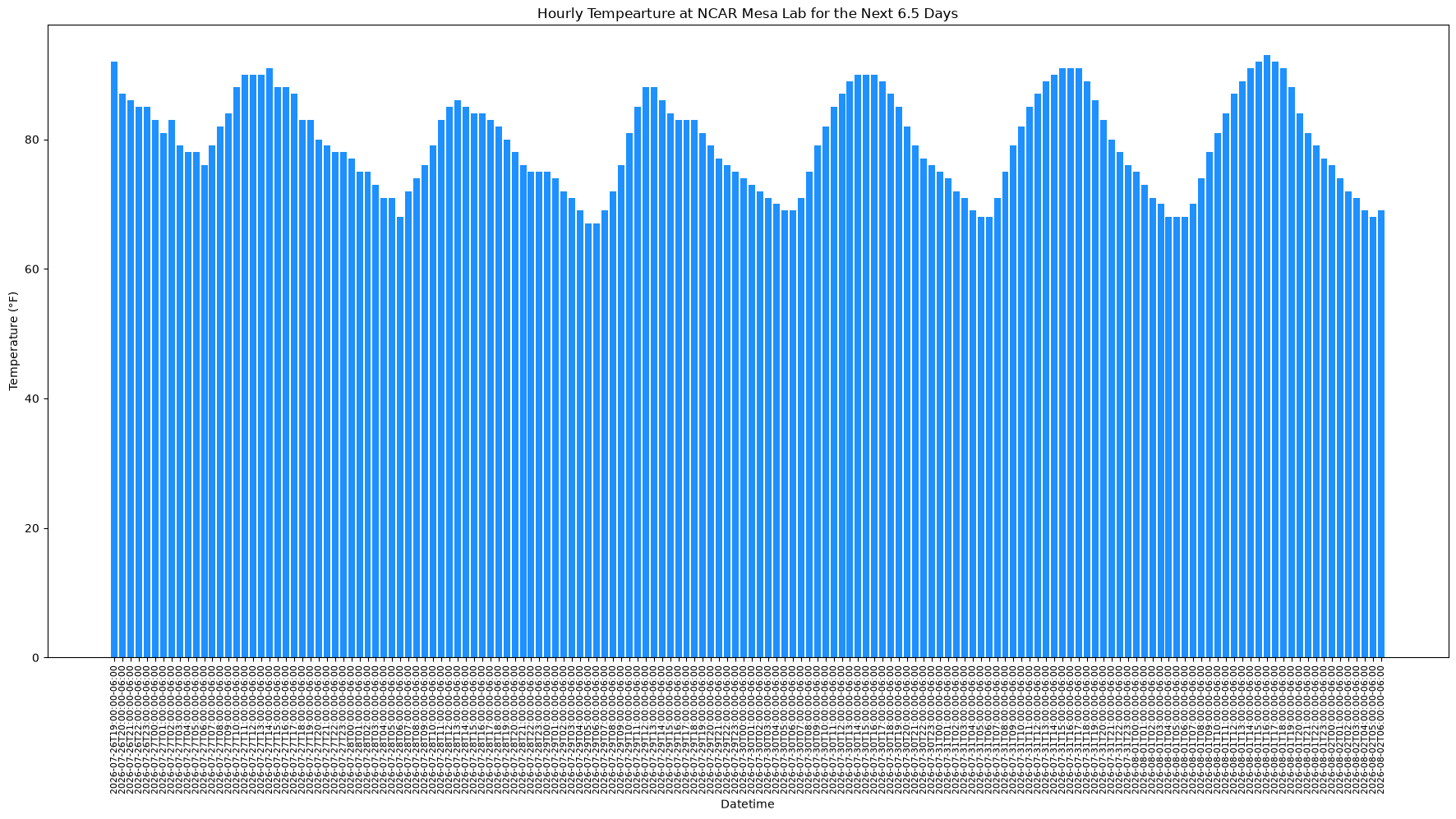
Task: Click x-axis tick label '2026-07-27T00:00:00-06:00'
Action: pos(155,729)
